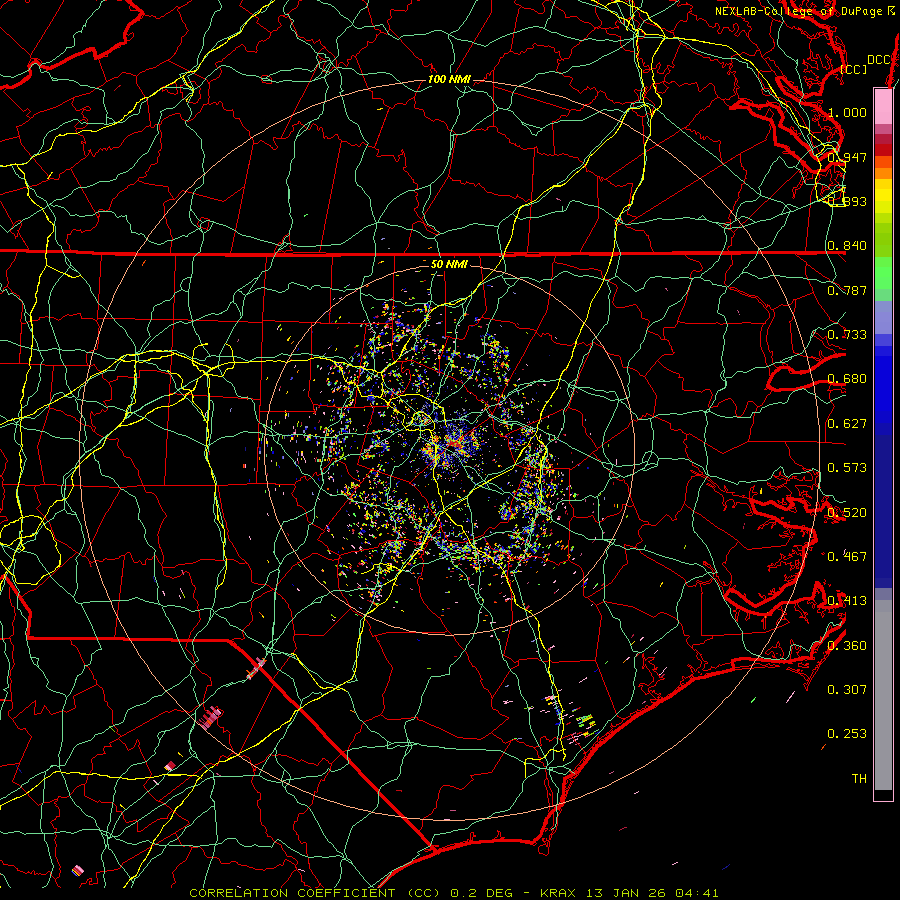900x900 pixels.
Task: Click the 0.947 legend value
Action: click(x=847, y=157)
